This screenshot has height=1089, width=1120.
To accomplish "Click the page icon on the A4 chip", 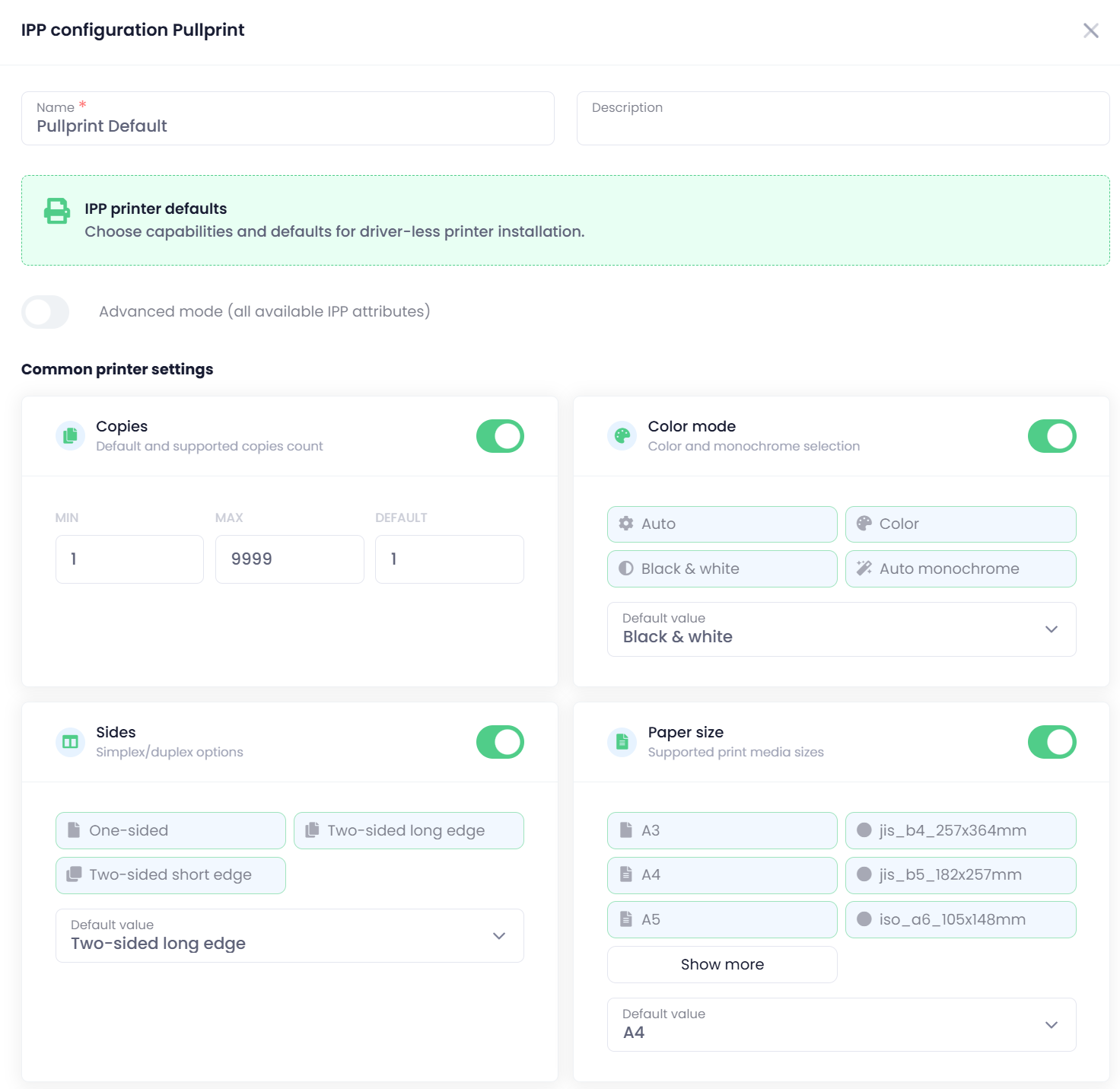I will click(x=626, y=874).
